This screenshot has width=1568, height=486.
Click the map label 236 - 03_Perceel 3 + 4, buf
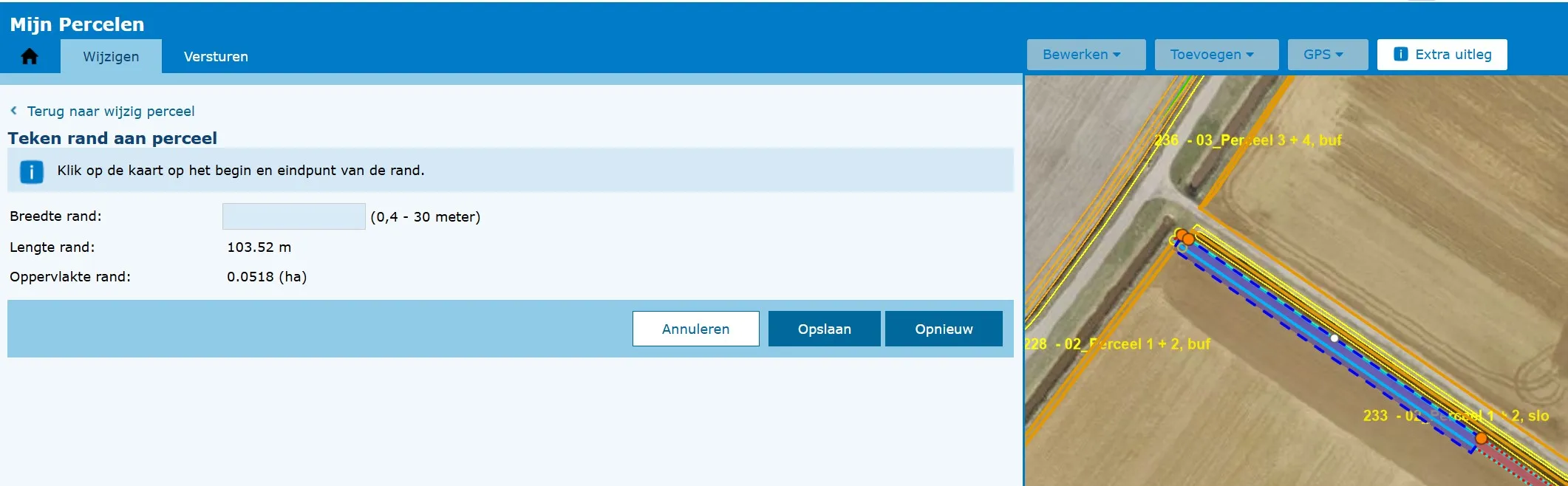[1248, 140]
